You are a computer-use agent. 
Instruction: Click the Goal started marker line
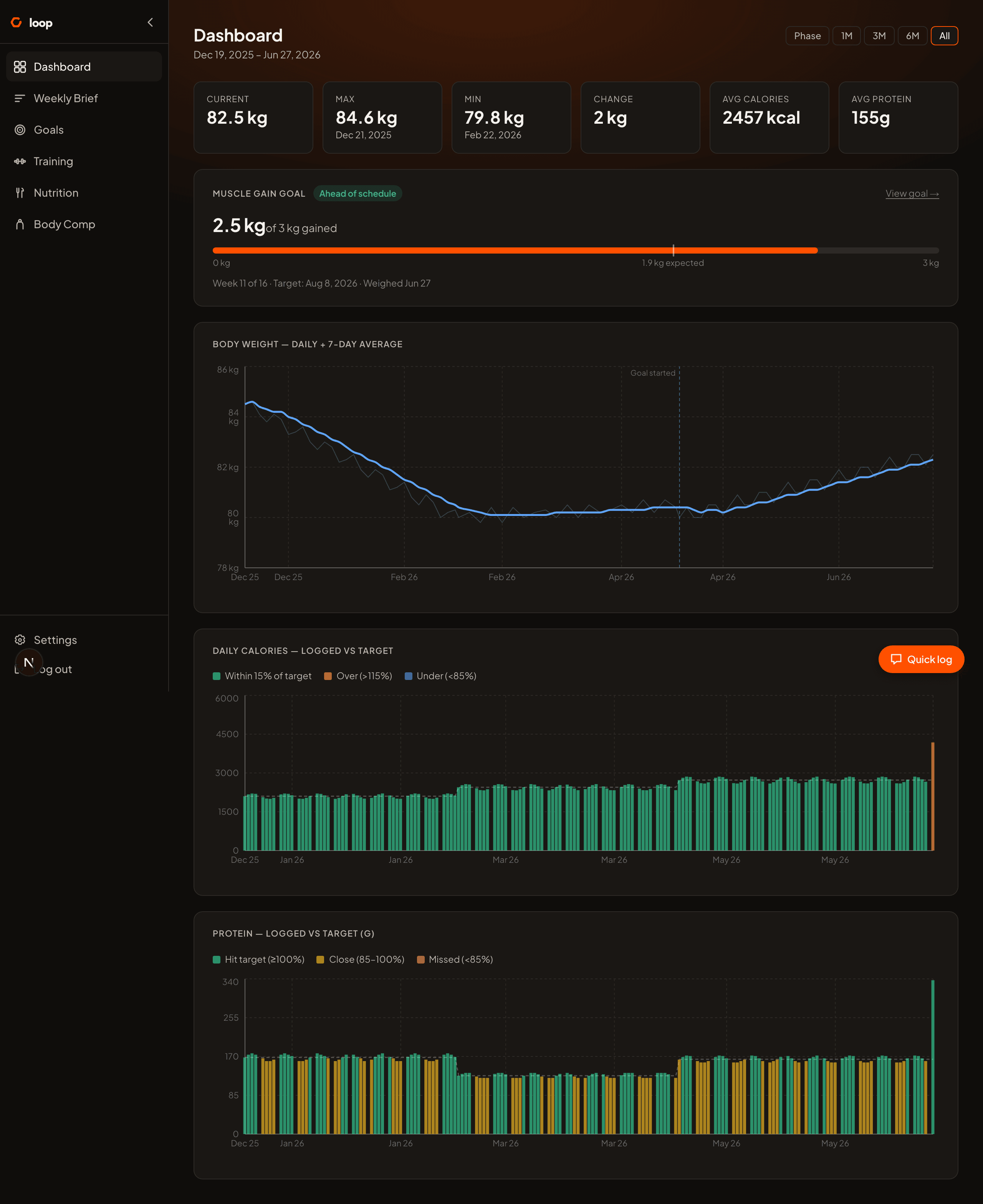tap(680, 467)
